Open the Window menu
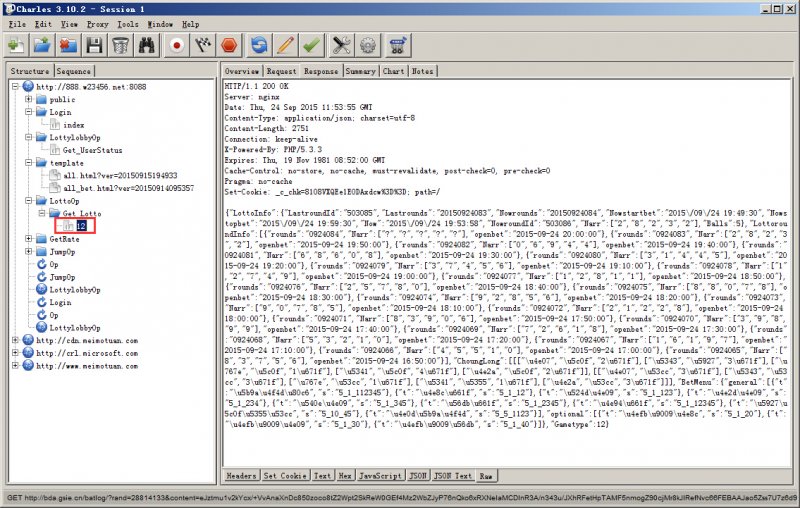The height and width of the screenshot is (508, 800). 160,24
